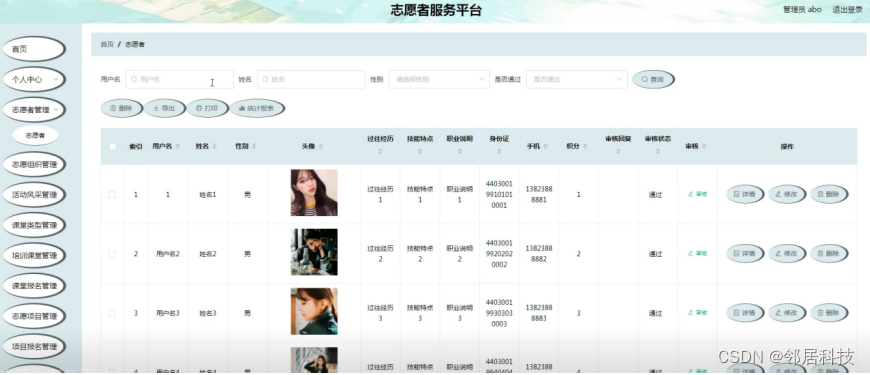This screenshot has width=870, height=375.
Task: Click 修改 edit for 姓名1
Action: pyautogui.click(x=787, y=194)
